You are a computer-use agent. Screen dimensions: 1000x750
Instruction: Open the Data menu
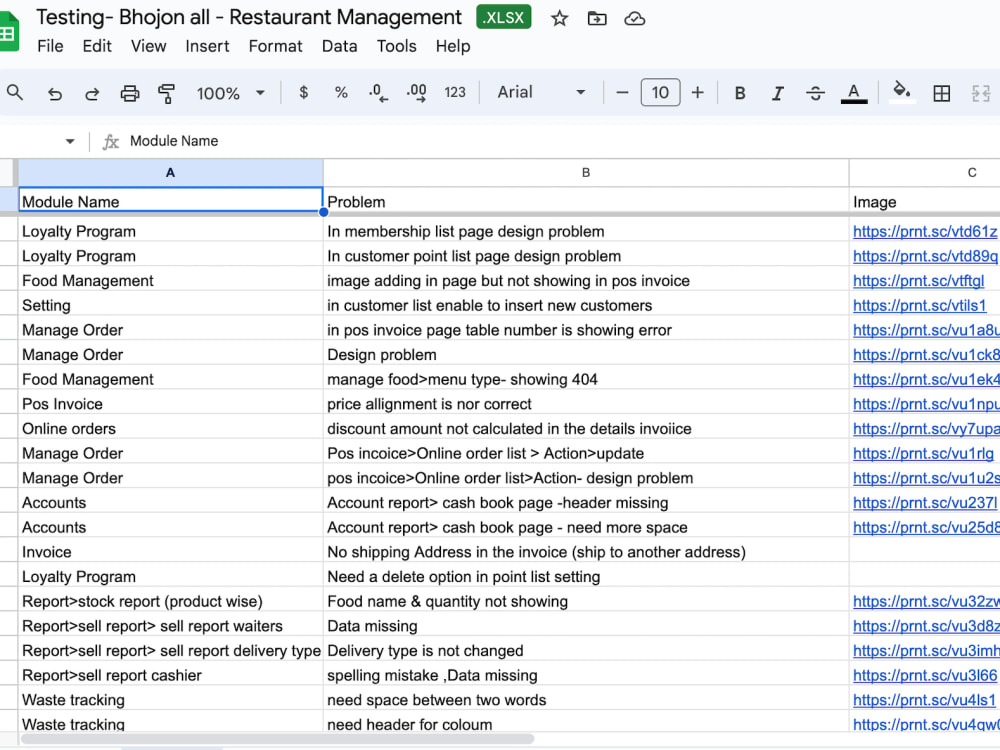pyautogui.click(x=339, y=46)
